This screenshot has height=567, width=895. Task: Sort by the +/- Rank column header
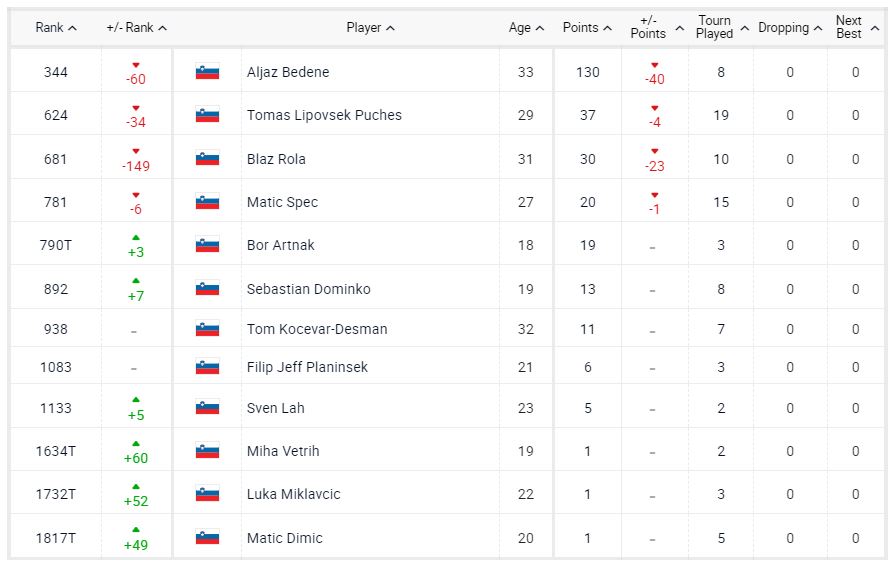(x=137, y=28)
